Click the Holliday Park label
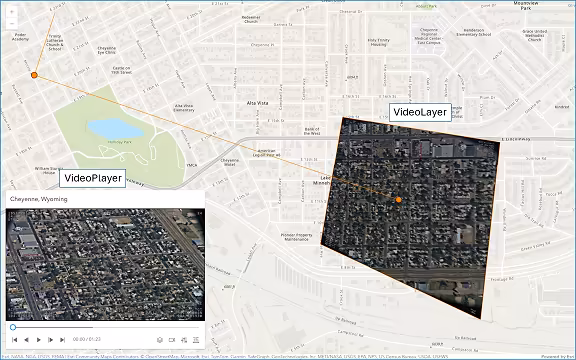Image resolution: width=576 pixels, height=360 pixels. click(120, 142)
